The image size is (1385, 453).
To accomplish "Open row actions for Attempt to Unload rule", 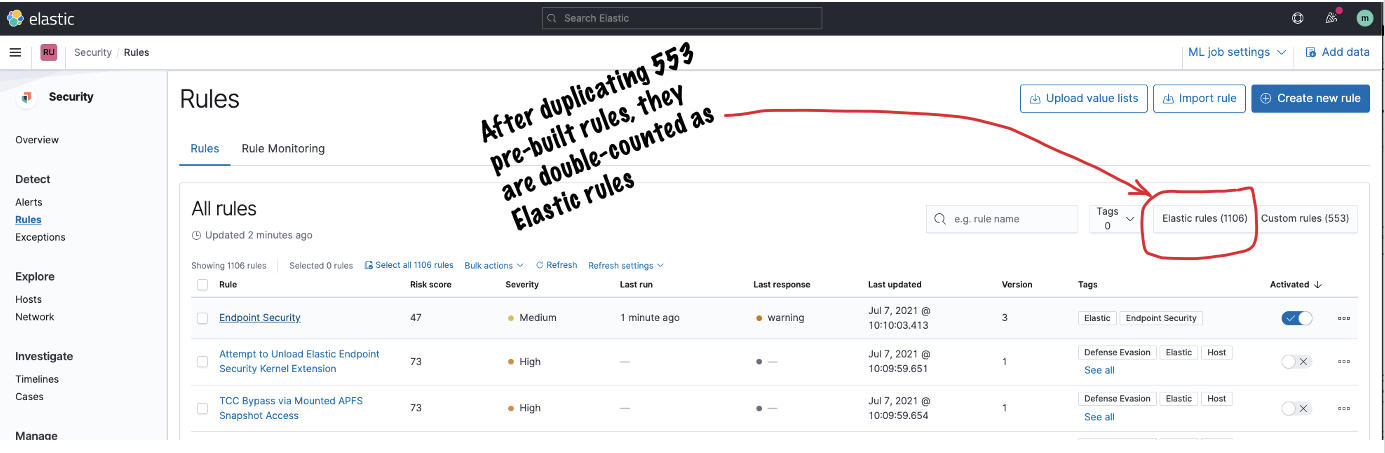I will [x=1344, y=361].
